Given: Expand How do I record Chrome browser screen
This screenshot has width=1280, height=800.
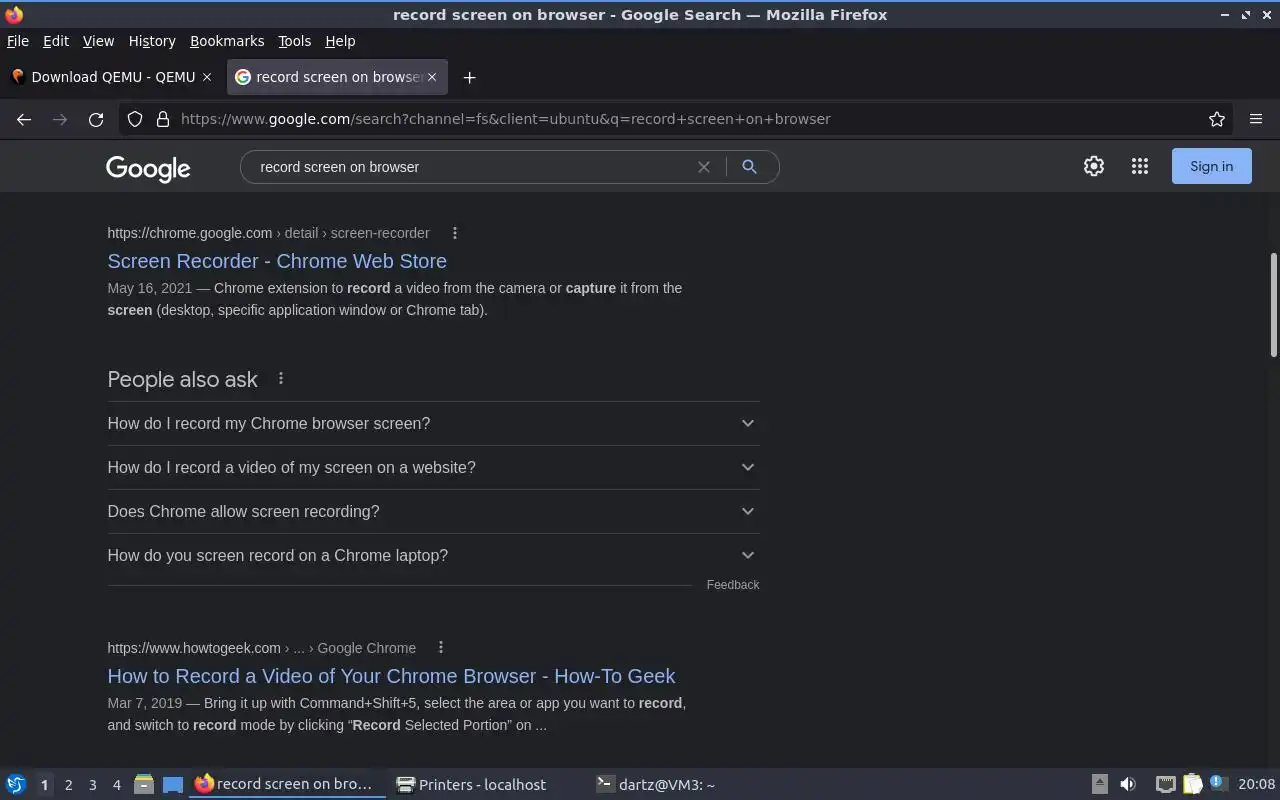Looking at the screenshot, I should [x=433, y=423].
